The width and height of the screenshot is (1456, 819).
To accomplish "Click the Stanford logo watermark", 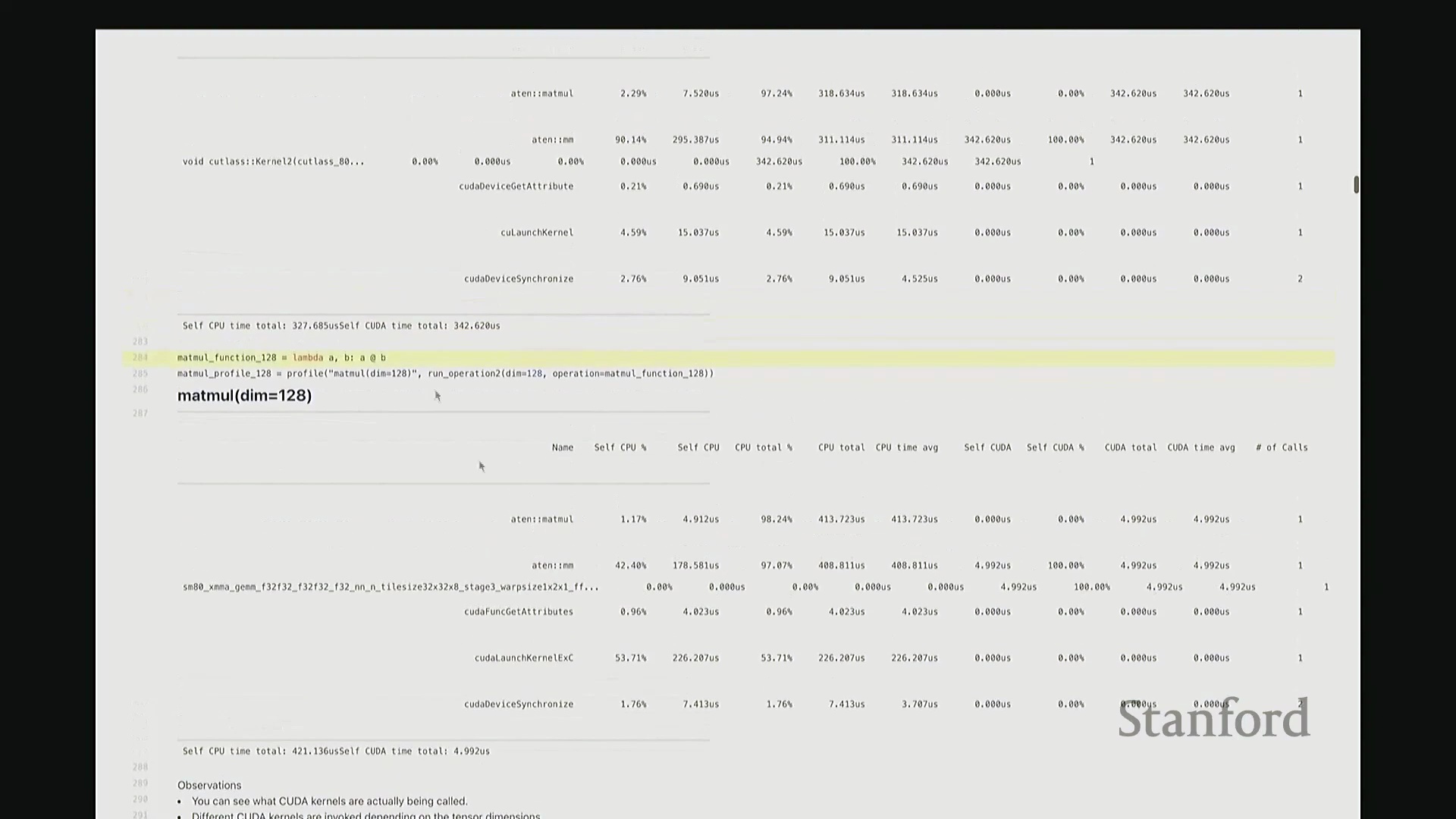I will point(1213,720).
